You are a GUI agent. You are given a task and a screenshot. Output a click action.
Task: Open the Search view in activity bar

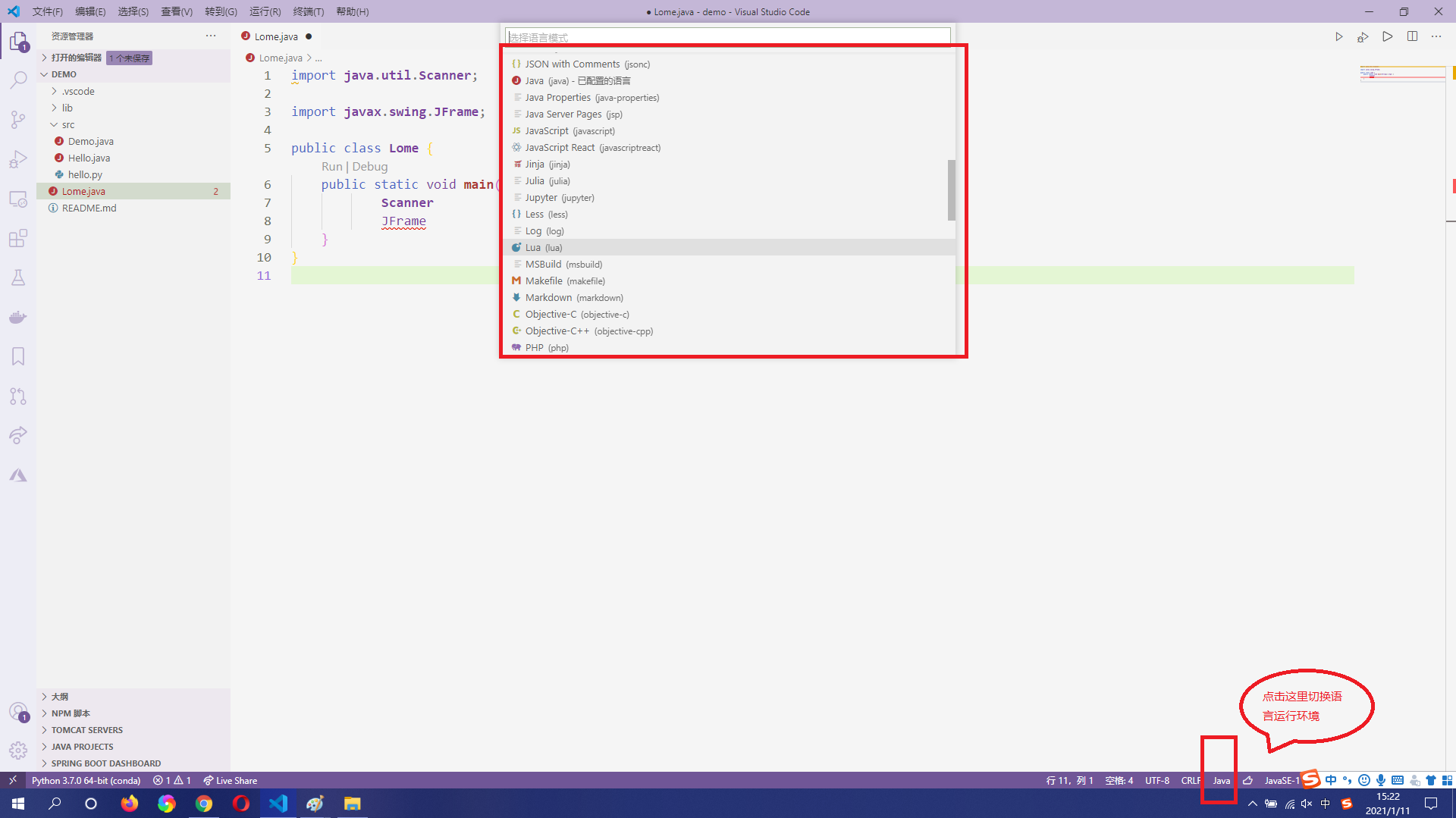tap(18, 80)
